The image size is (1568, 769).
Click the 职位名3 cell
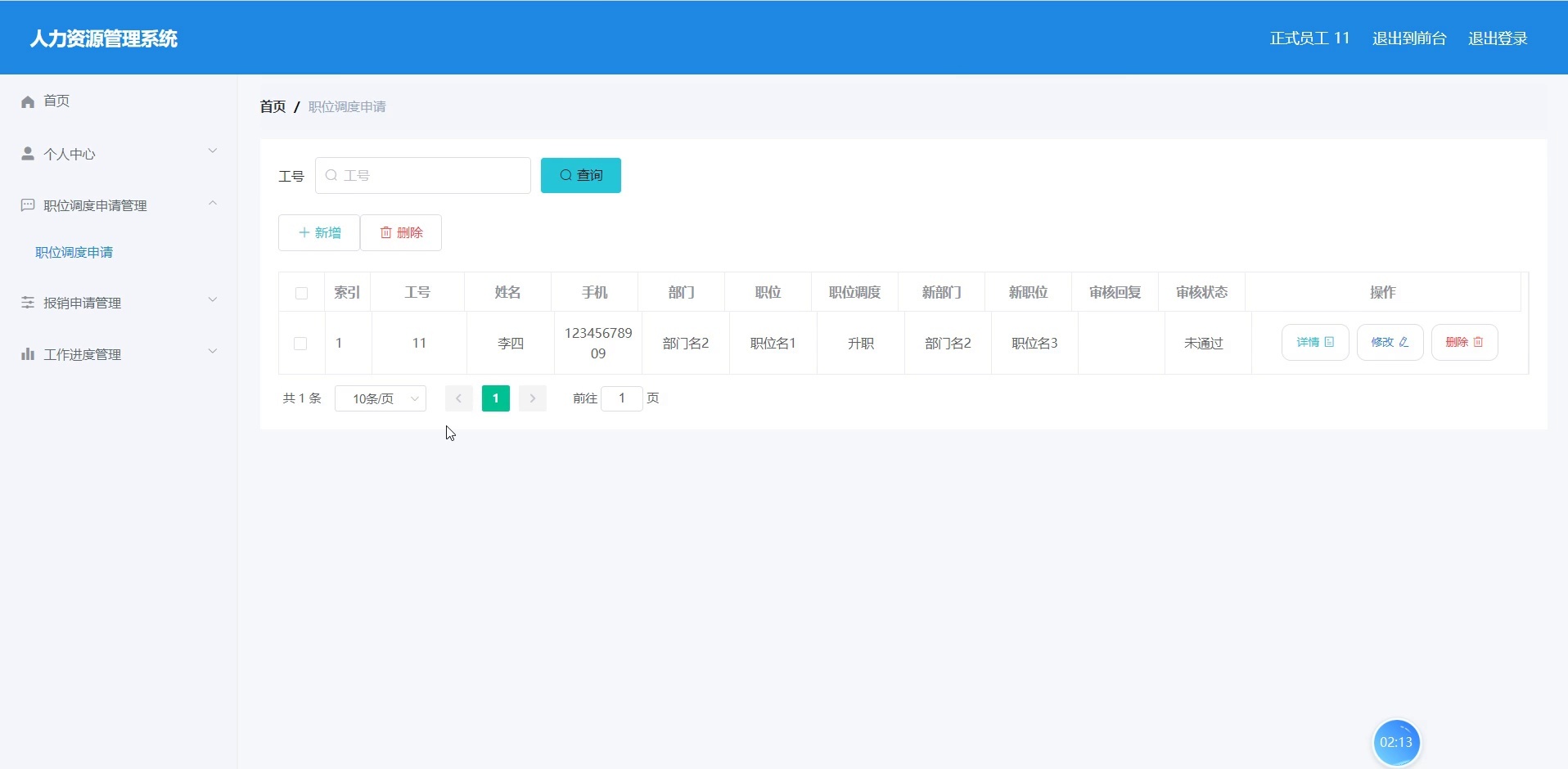1034,344
